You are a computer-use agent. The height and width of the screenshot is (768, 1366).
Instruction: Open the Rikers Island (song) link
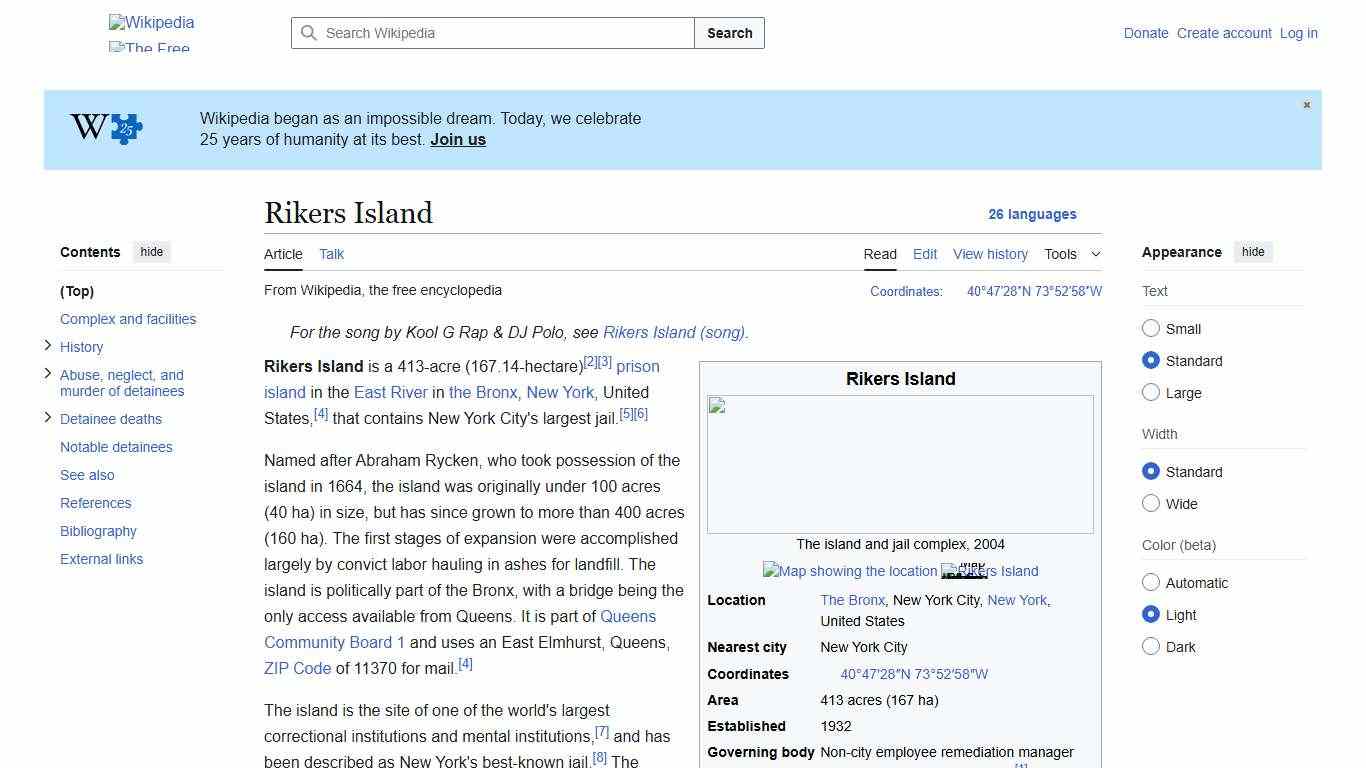click(674, 332)
